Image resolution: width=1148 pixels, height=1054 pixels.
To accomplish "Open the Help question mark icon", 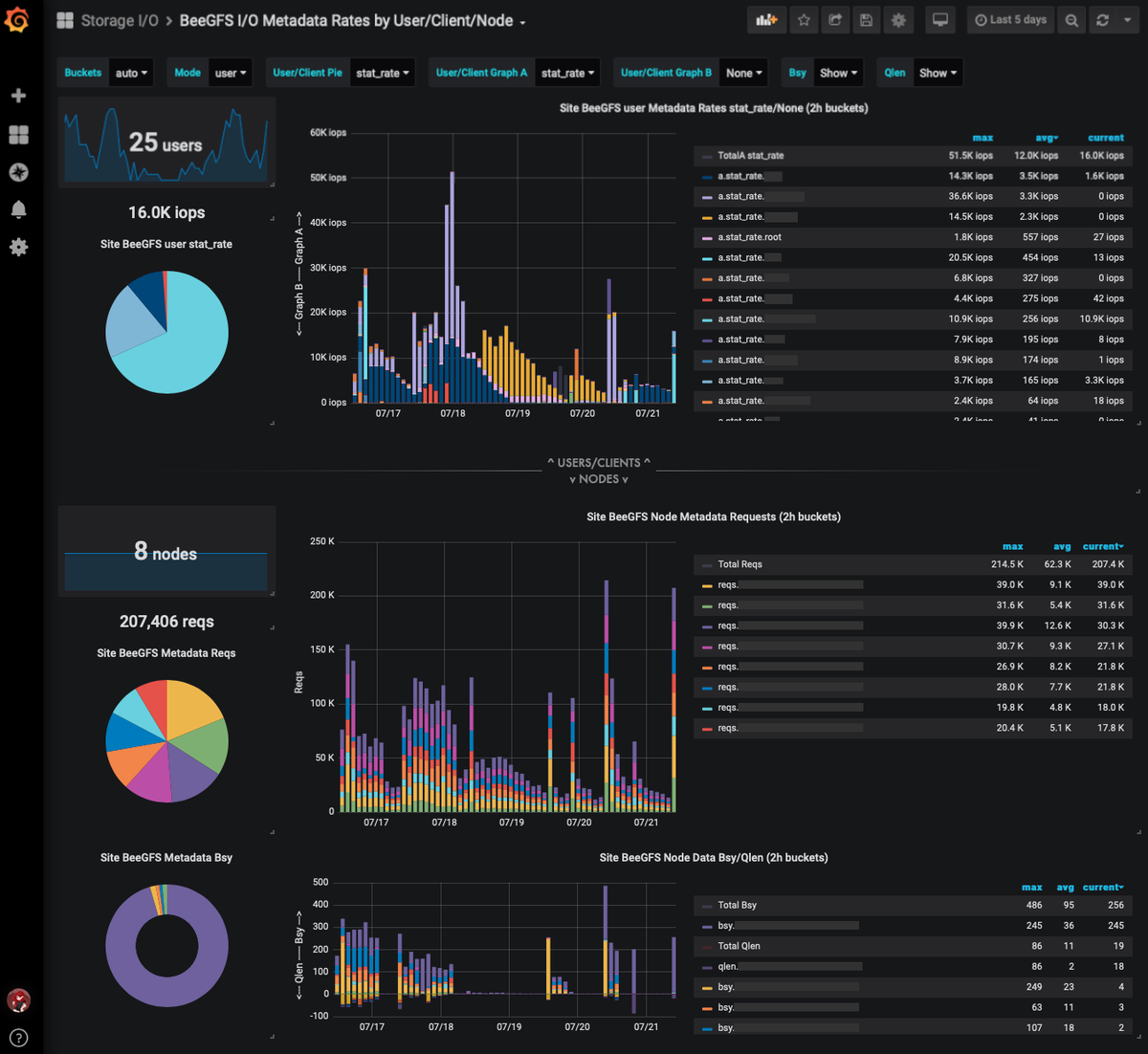I will (18, 1038).
